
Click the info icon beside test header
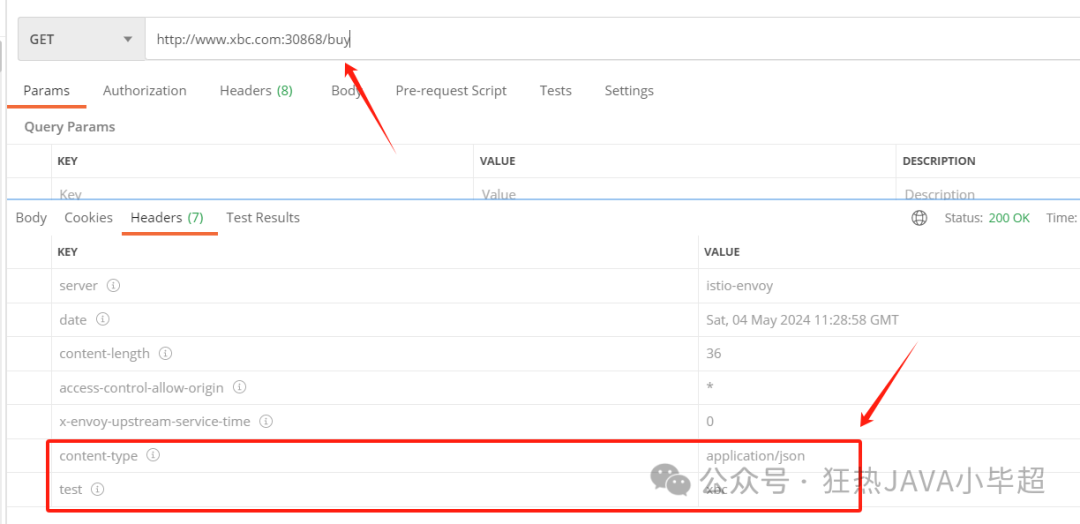click(98, 490)
